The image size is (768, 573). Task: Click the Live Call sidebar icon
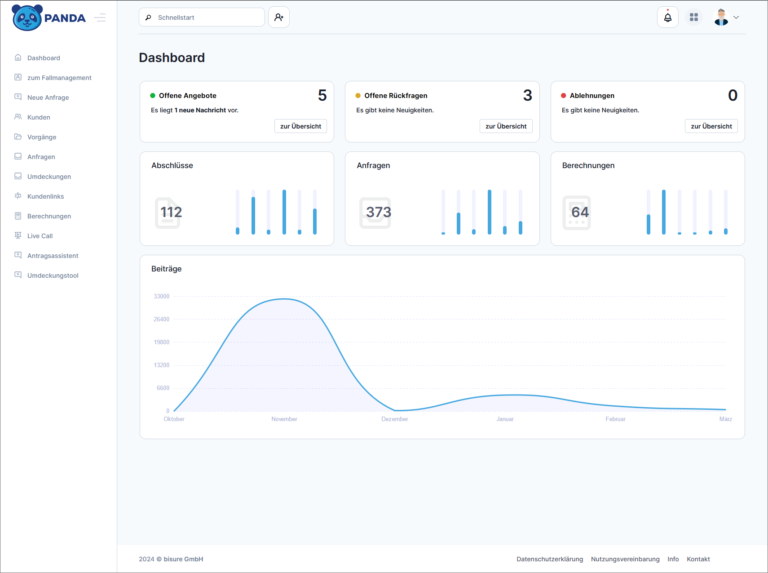(x=18, y=236)
